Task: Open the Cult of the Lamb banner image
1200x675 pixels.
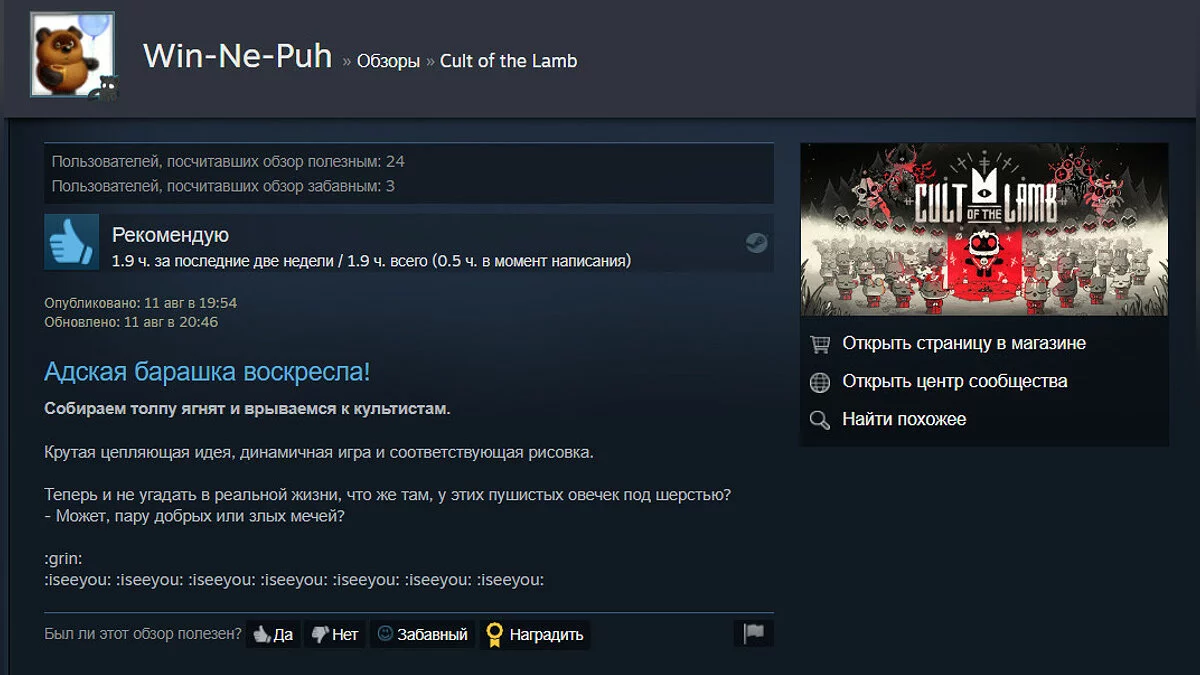Action: [x=984, y=230]
